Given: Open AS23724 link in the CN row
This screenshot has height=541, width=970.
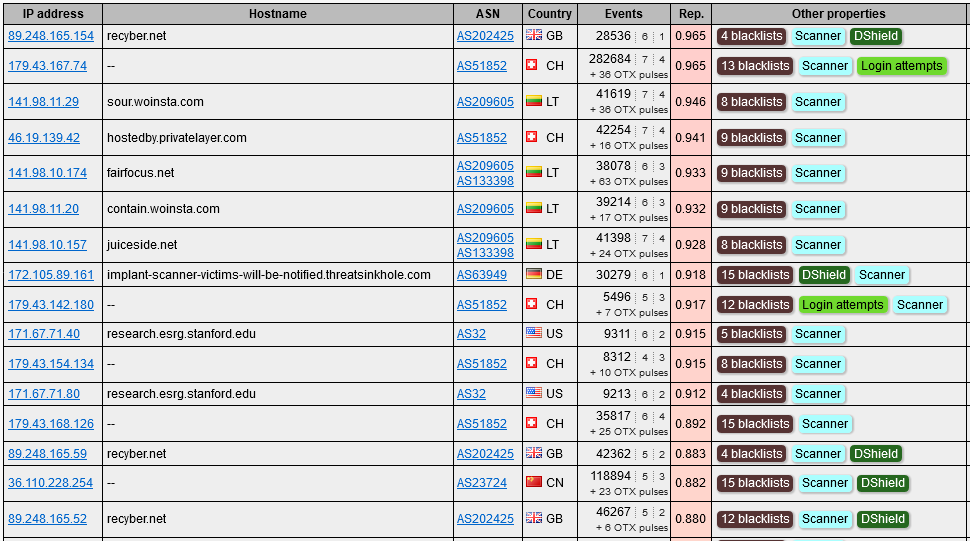Looking at the screenshot, I should (481, 483).
